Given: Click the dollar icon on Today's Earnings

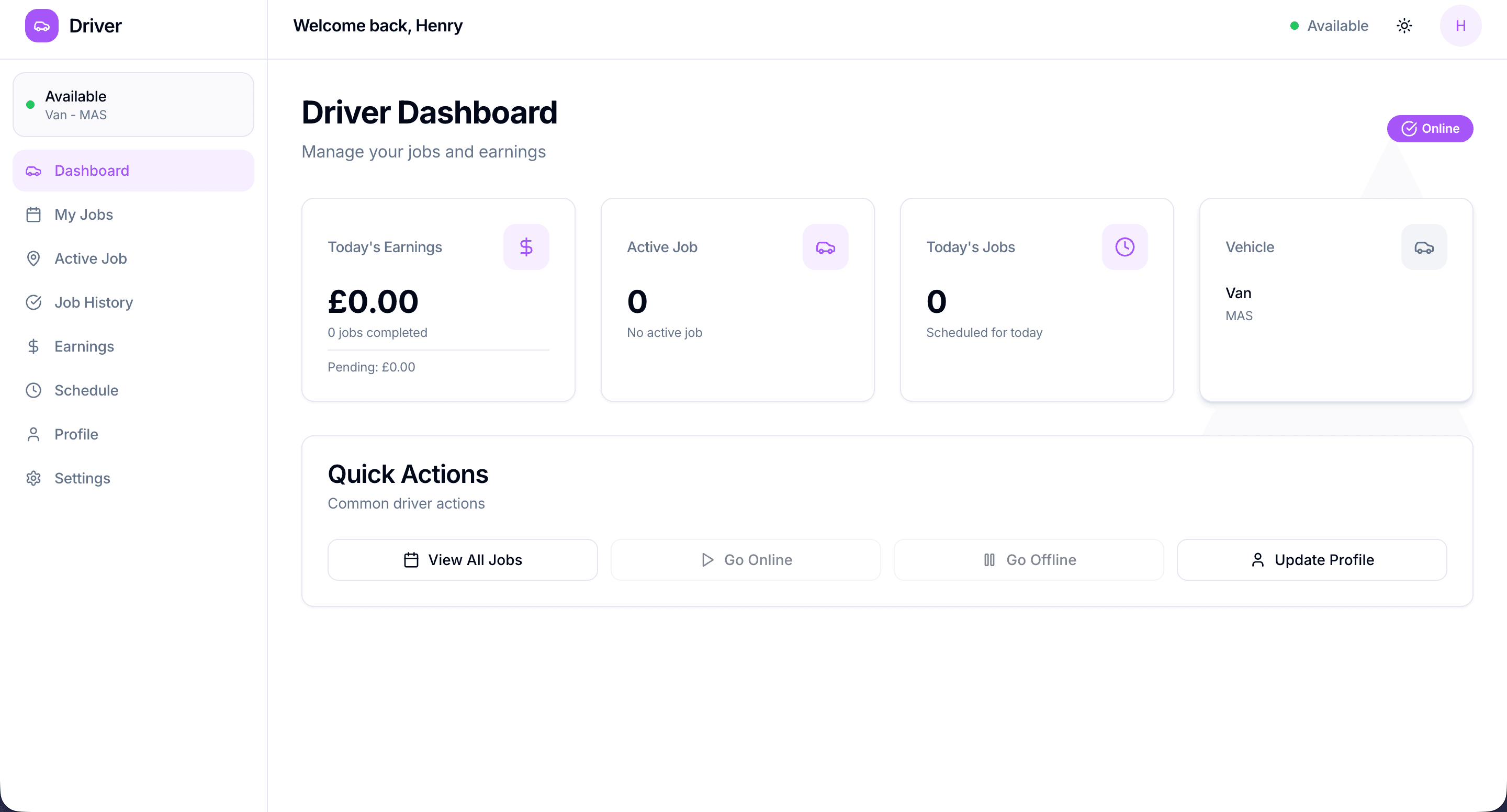Looking at the screenshot, I should click(526, 247).
